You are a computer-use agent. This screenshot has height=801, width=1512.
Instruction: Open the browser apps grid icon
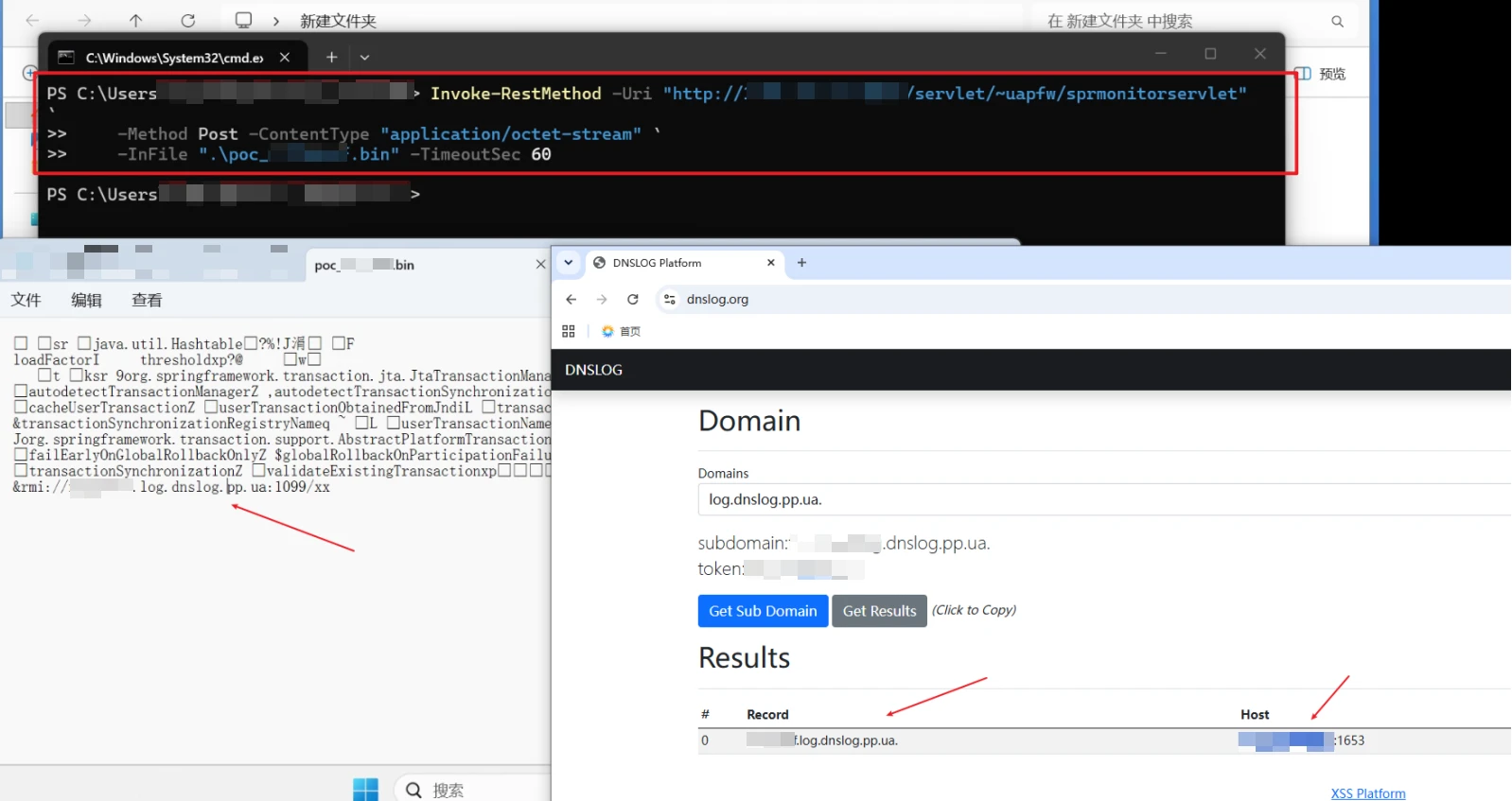(x=569, y=331)
